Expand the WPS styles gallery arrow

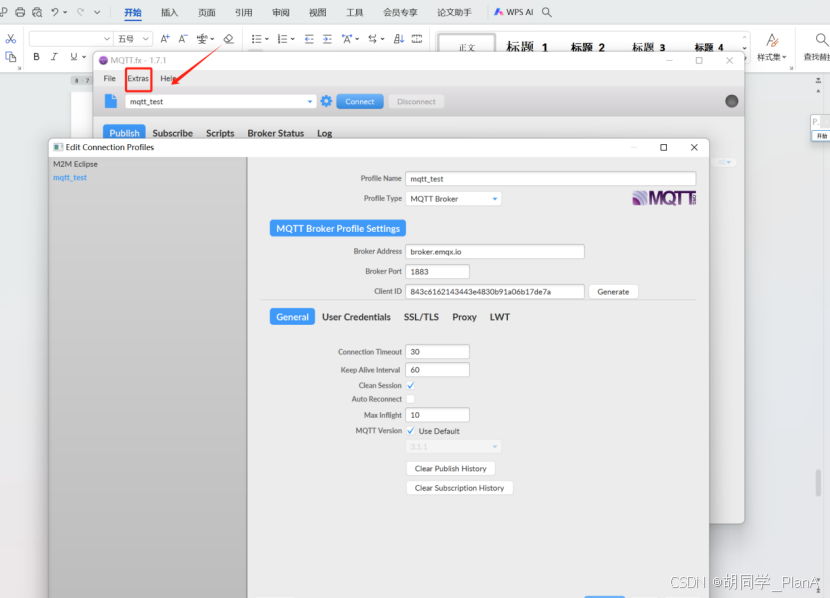coord(745,48)
